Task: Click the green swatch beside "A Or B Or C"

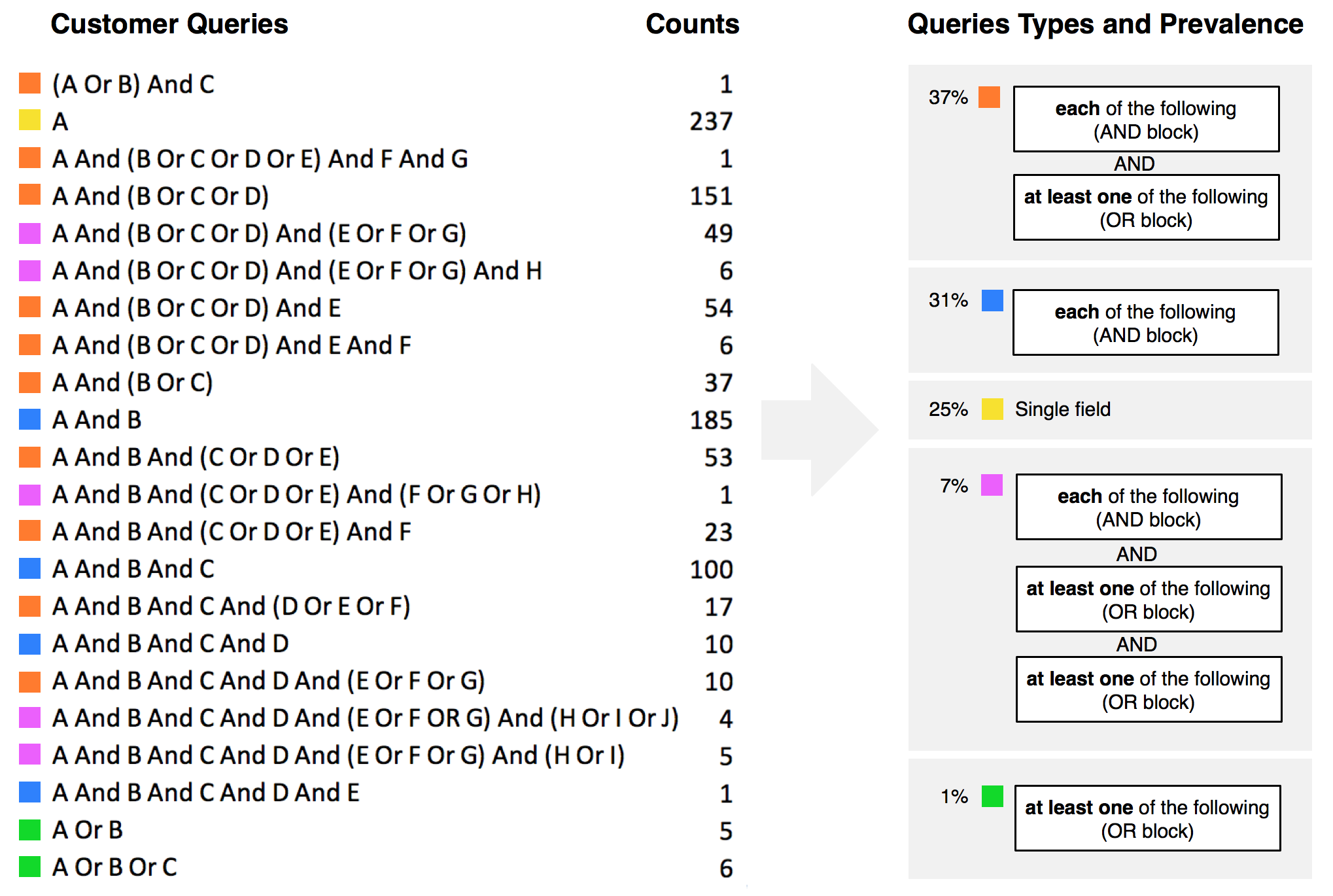Action: click(30, 867)
